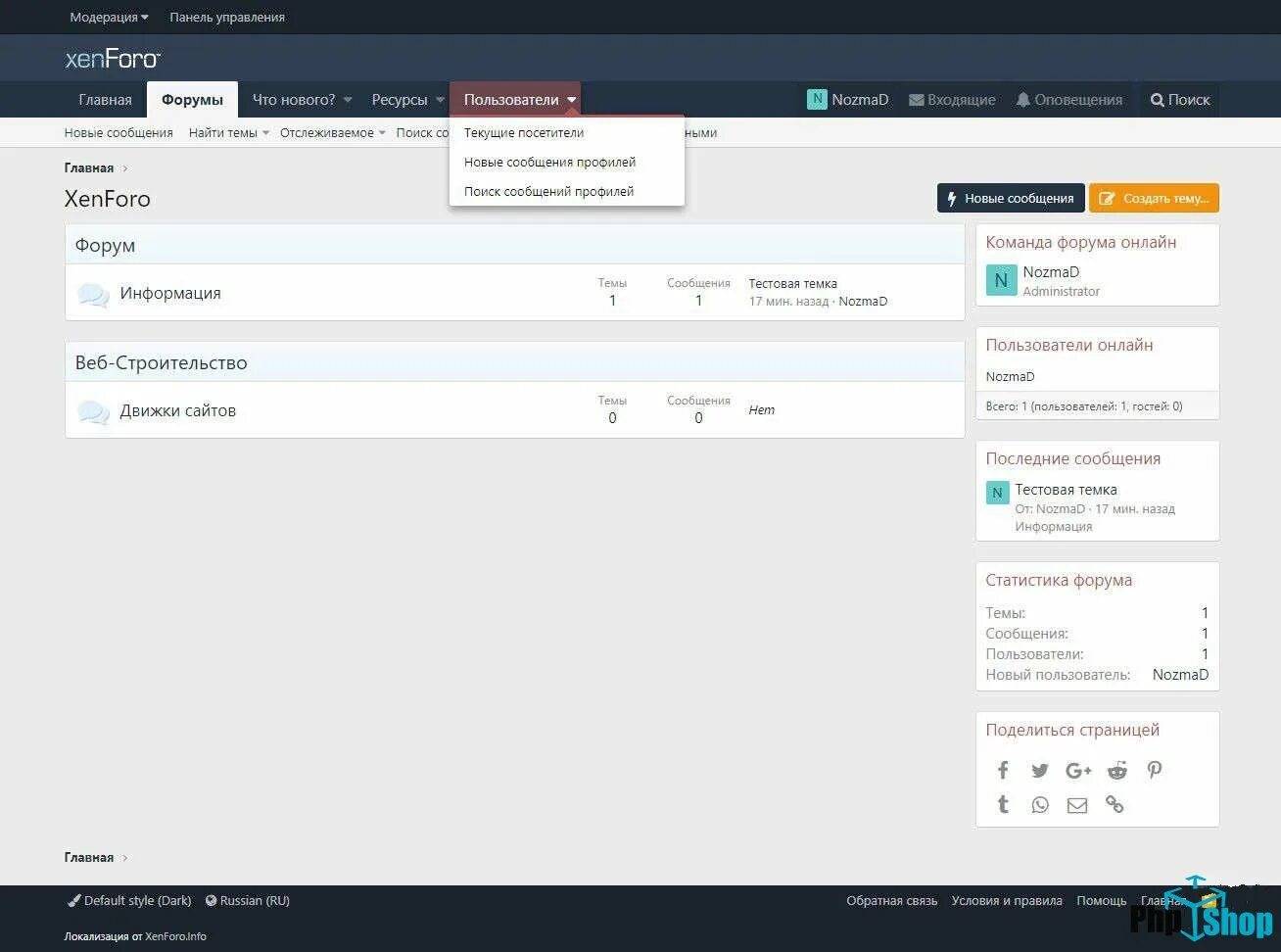The width and height of the screenshot is (1281, 952).
Task: Click NozmaD avatar in navigation bar
Action: click(817, 99)
